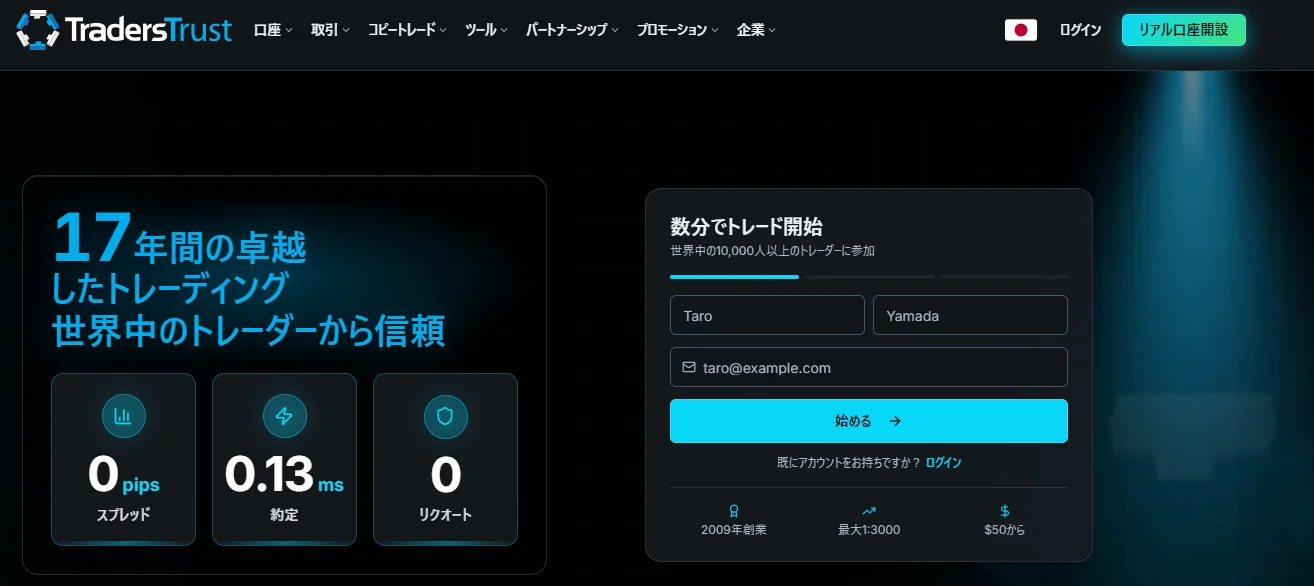Open the Japan flag language selector
The width and height of the screenshot is (1314, 586).
[x=1020, y=30]
